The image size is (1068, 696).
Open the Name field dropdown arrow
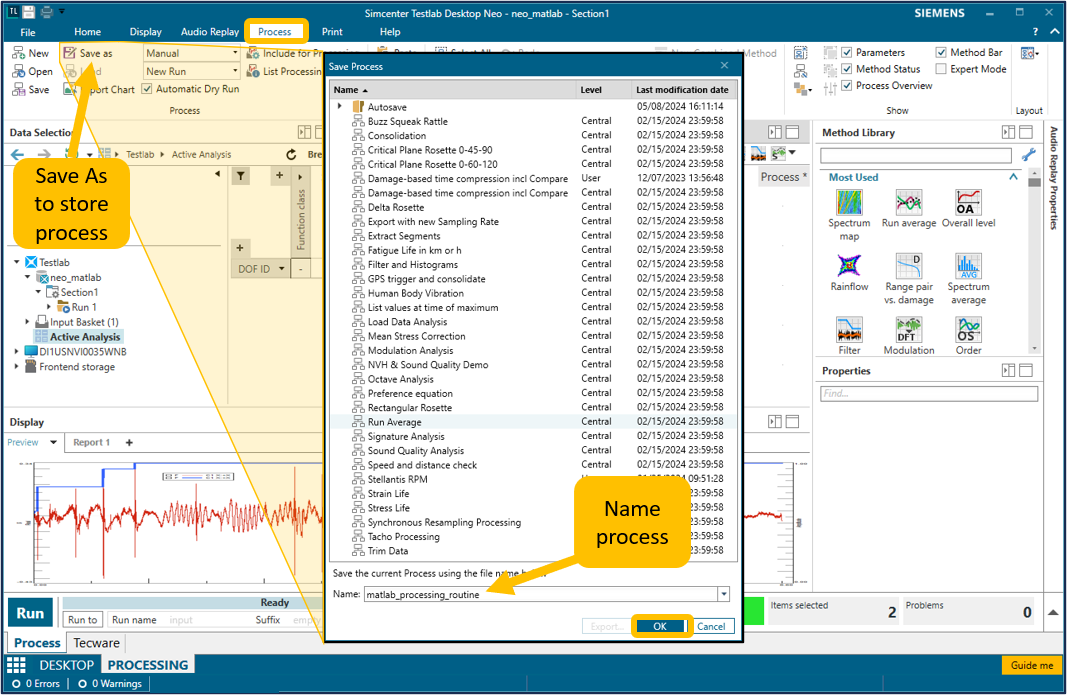[723, 595]
